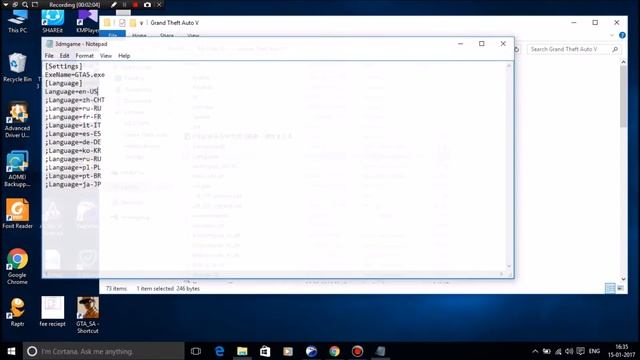Image resolution: width=640 pixels, height=360 pixels.
Task: Open the Edit menu in Notepad
Action: click(64, 56)
